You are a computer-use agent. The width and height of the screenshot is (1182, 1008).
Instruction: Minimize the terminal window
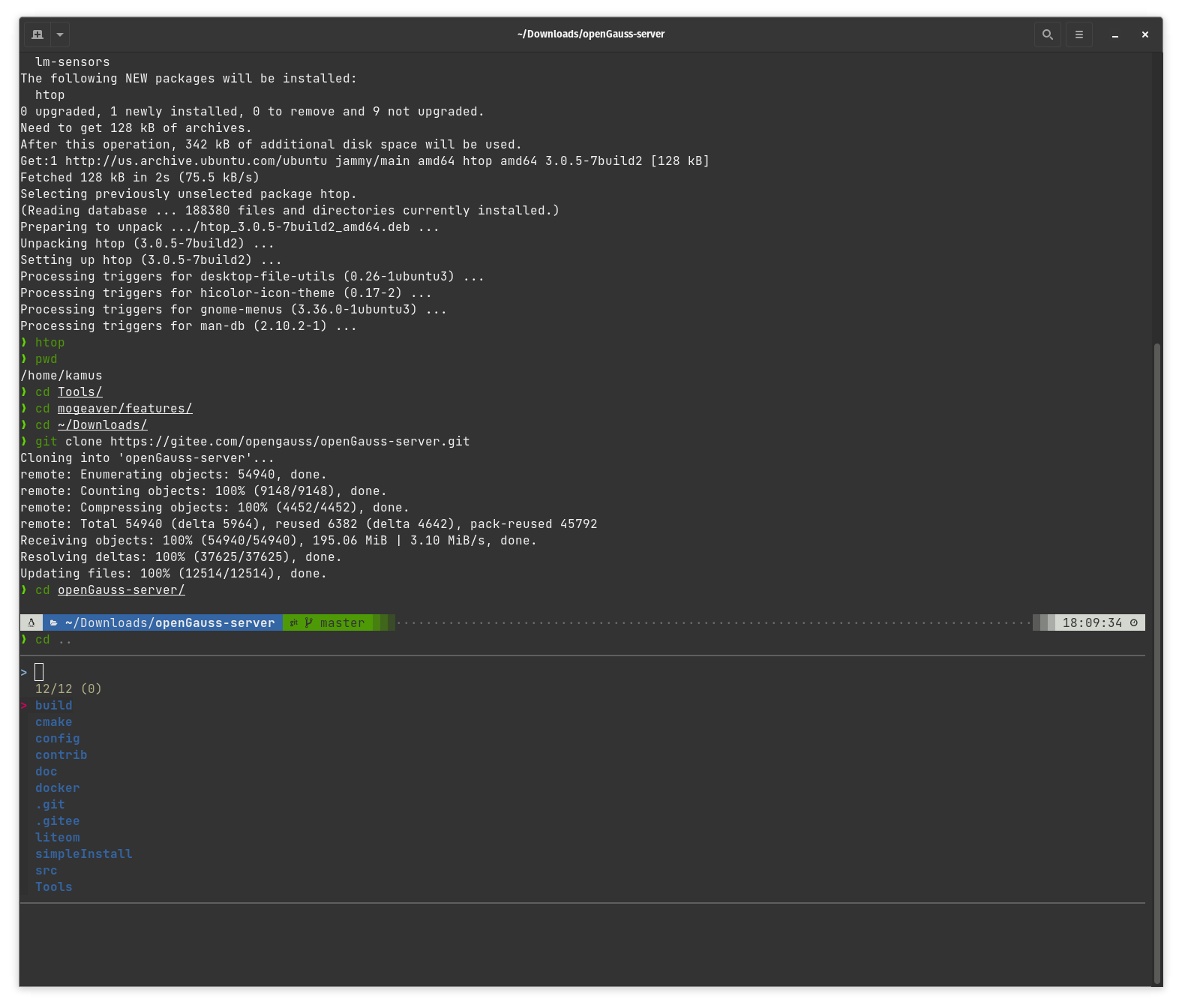[x=1115, y=34]
